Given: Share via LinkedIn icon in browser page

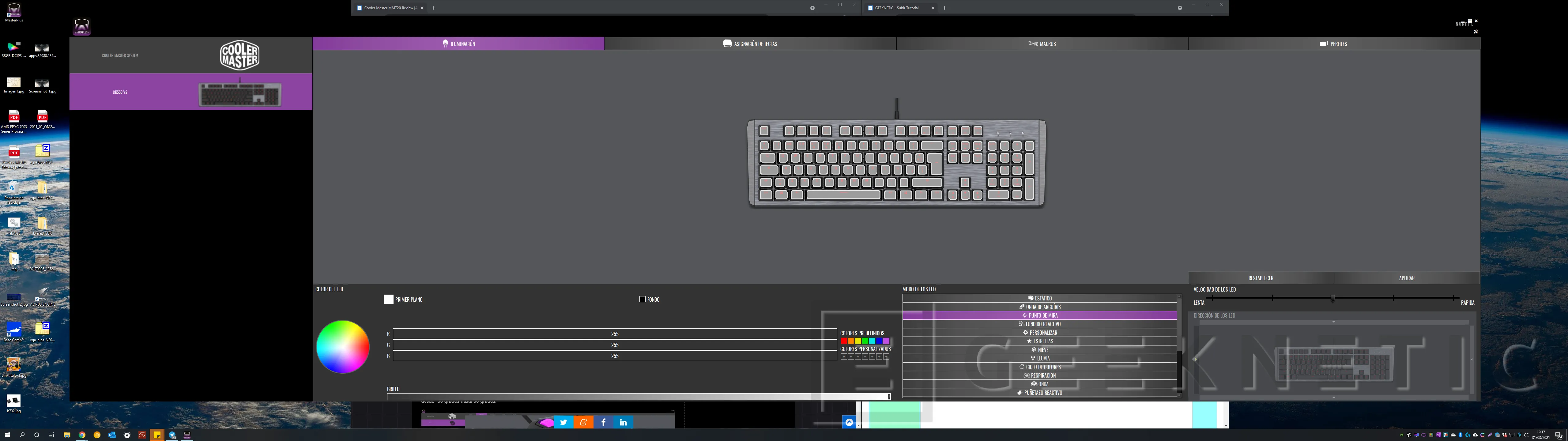Looking at the screenshot, I should tap(623, 422).
